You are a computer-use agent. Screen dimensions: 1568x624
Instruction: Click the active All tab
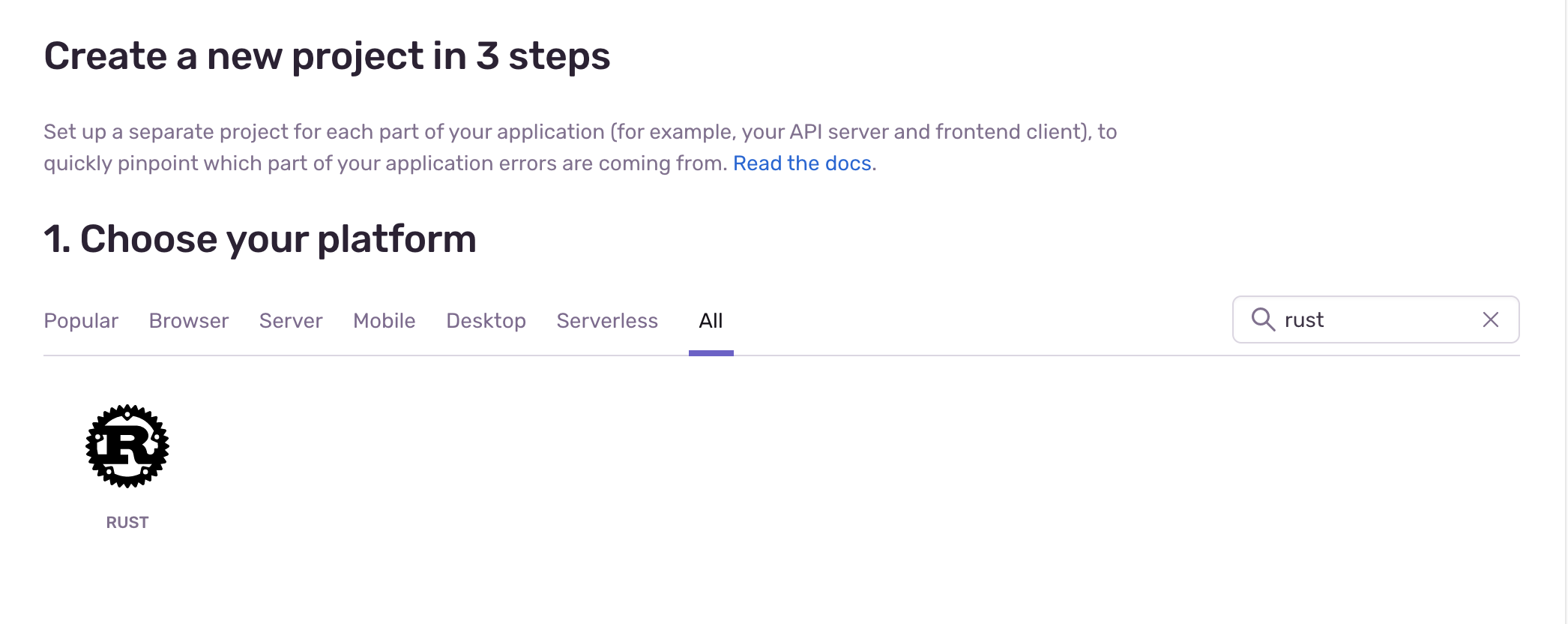(711, 321)
